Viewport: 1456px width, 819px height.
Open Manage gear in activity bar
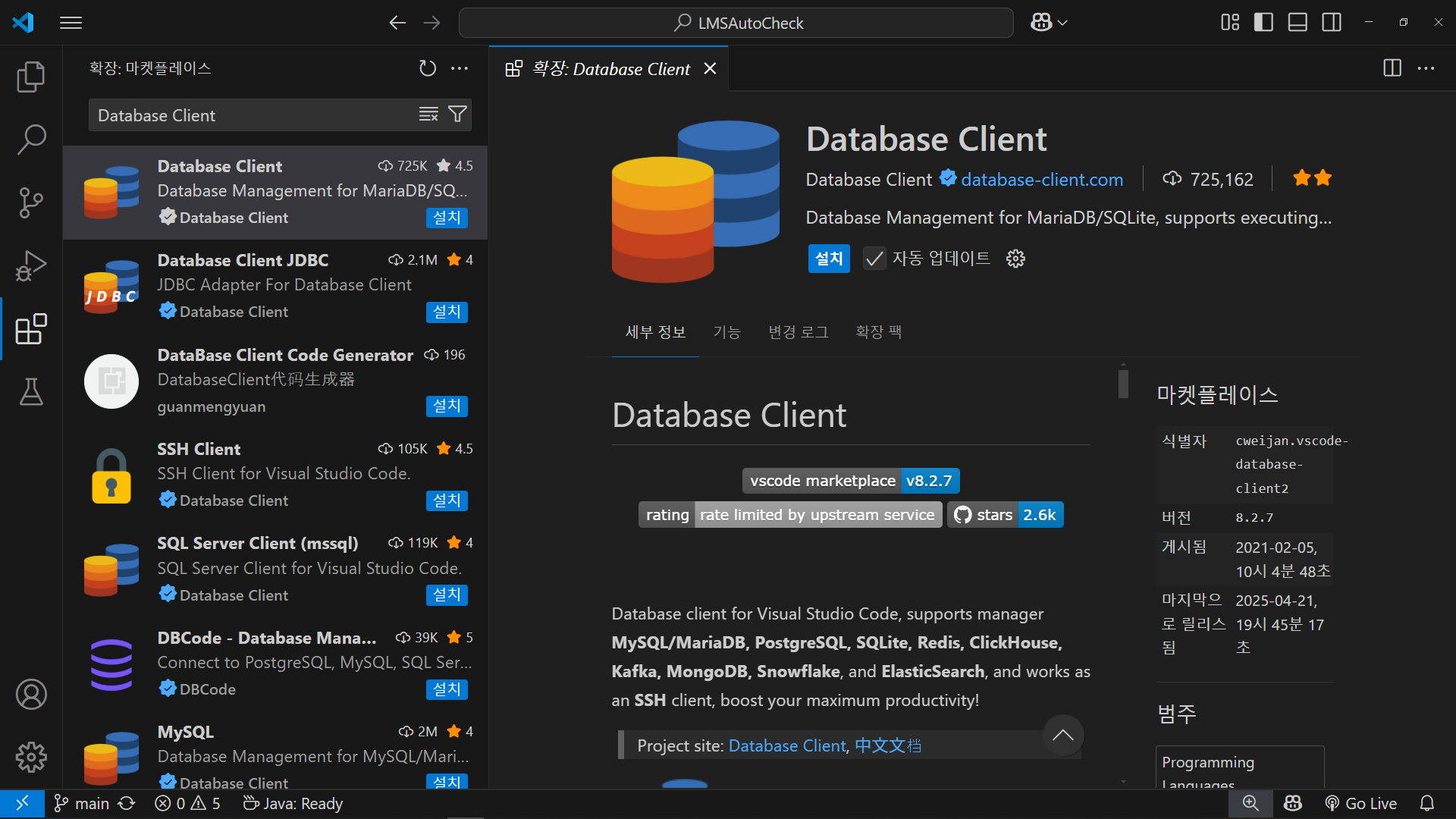[x=31, y=757]
